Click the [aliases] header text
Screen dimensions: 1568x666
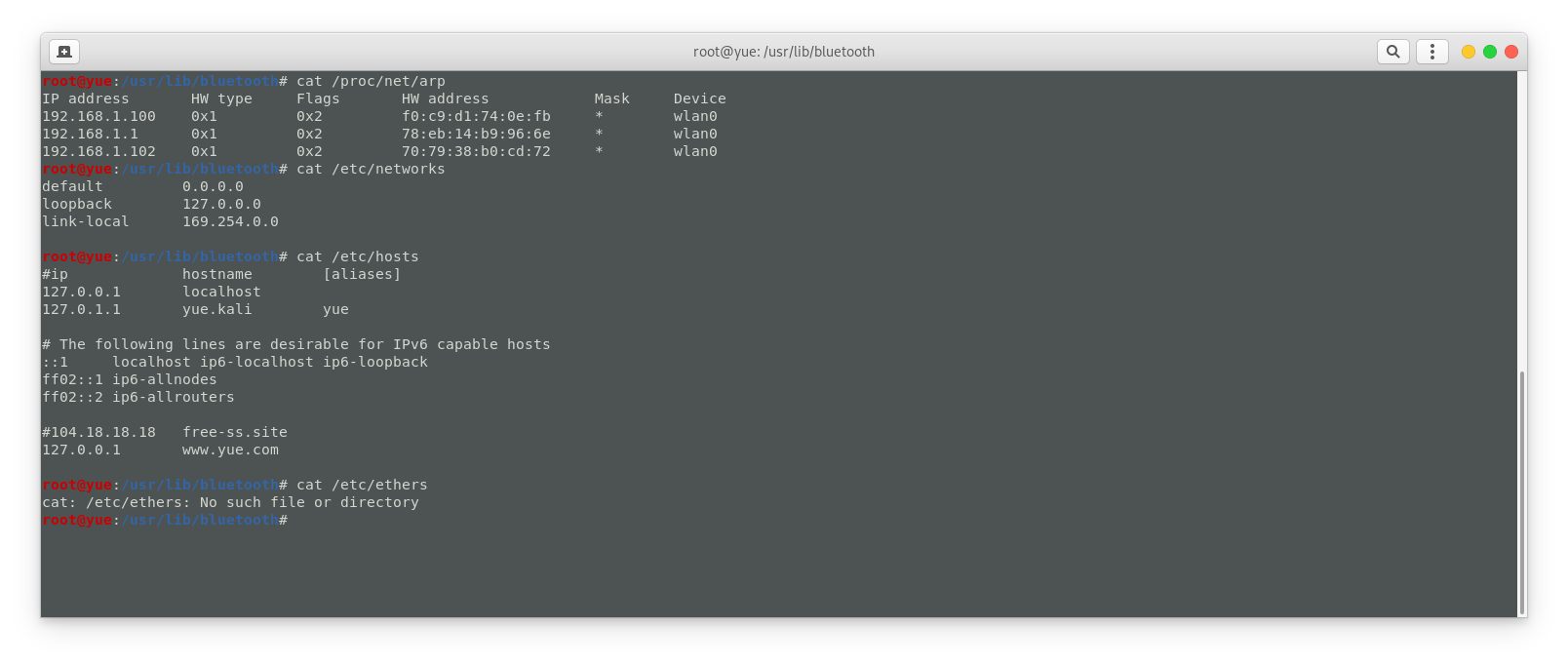coord(362,274)
